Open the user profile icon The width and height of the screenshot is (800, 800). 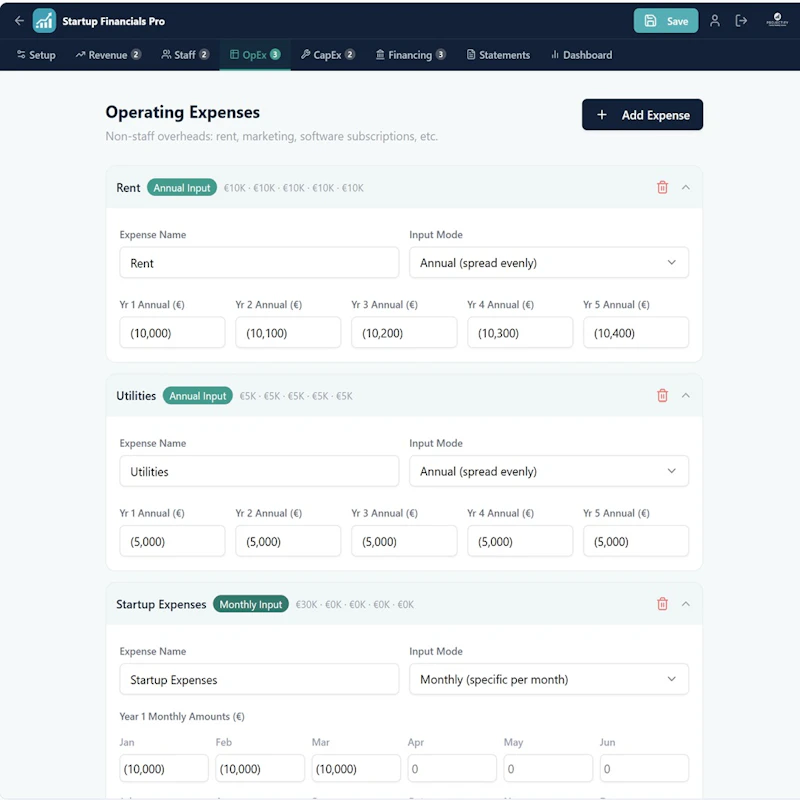[714, 21]
